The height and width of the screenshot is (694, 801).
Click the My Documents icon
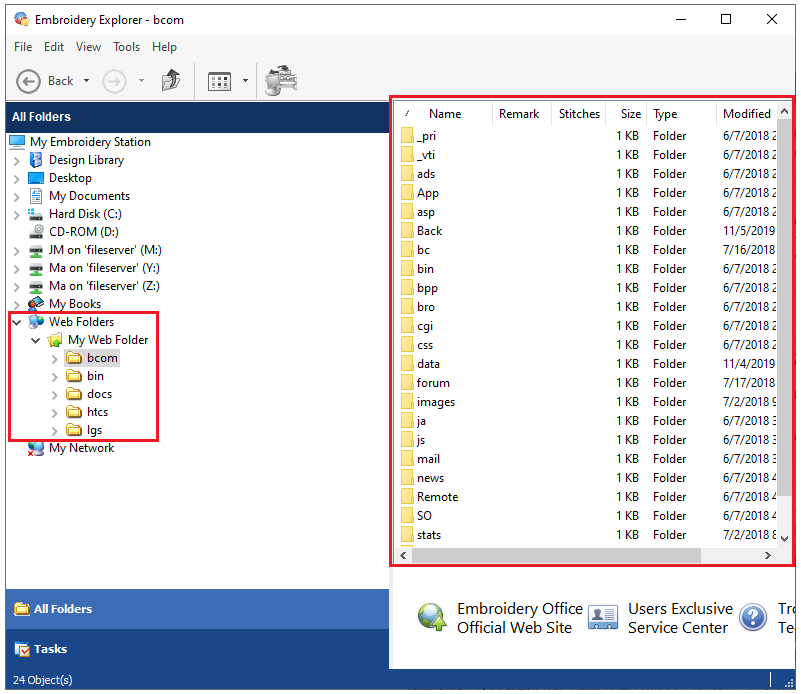[x=36, y=196]
